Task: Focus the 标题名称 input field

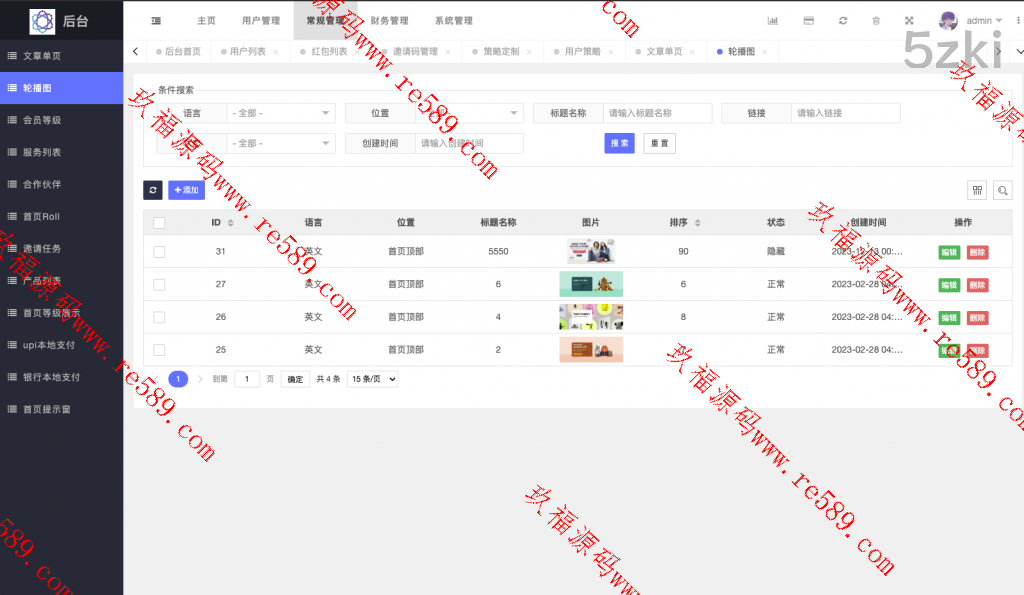Action: pyautogui.click(x=657, y=113)
